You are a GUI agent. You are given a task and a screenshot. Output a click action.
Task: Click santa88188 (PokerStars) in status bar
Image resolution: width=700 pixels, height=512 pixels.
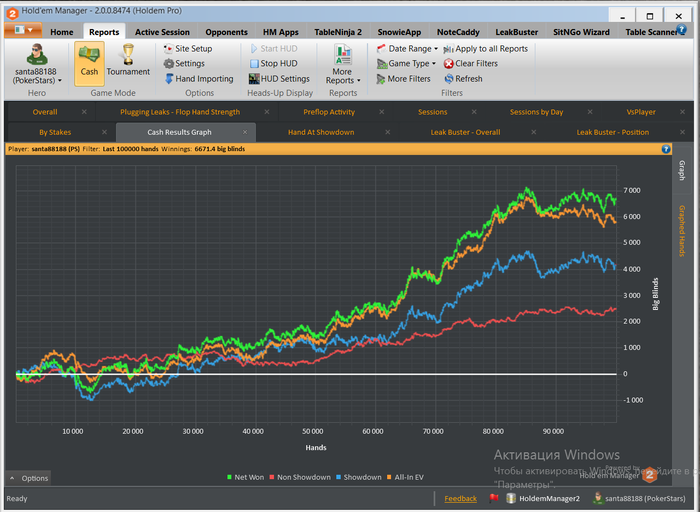click(639, 499)
